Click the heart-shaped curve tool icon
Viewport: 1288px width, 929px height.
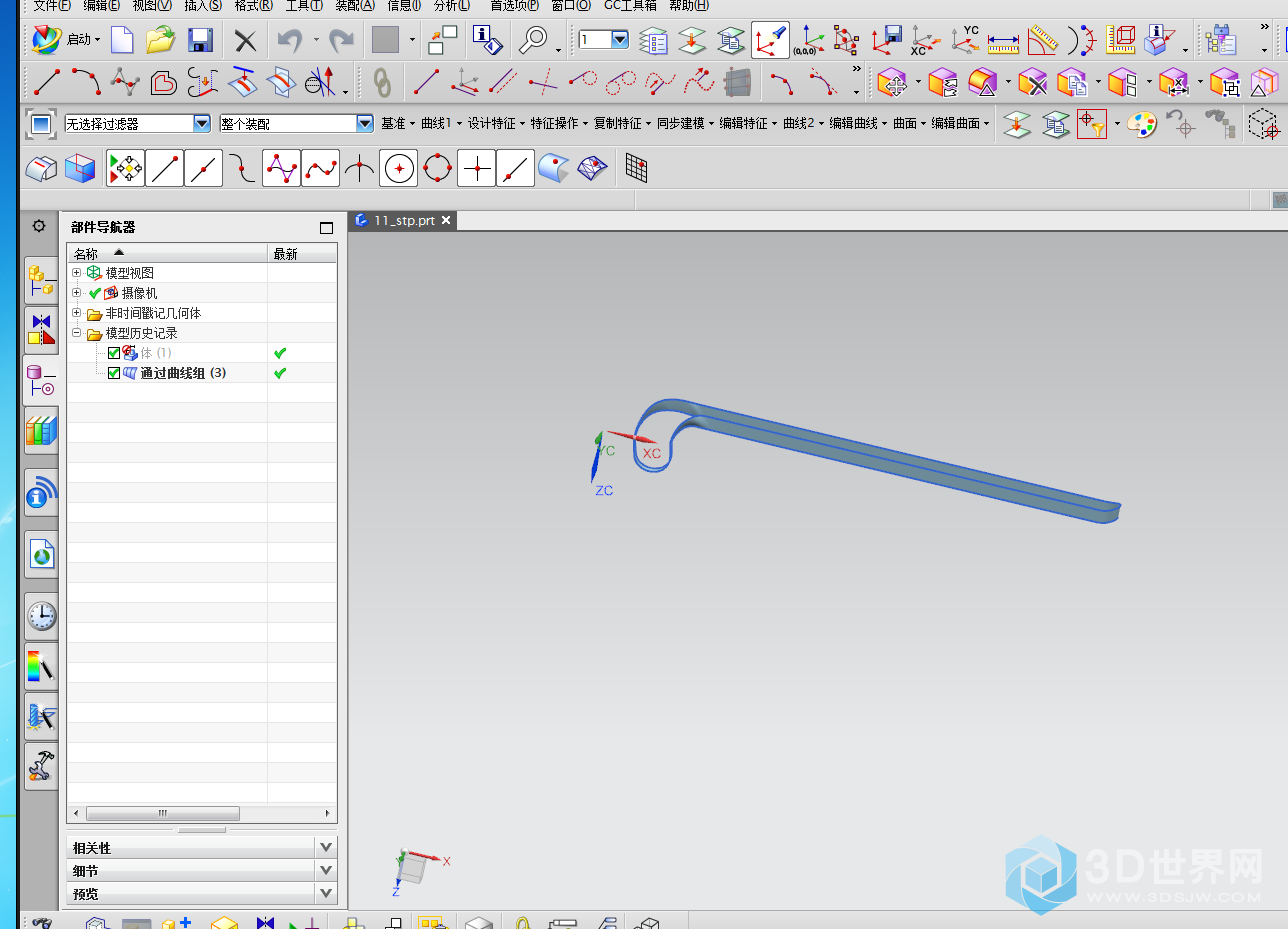[164, 82]
